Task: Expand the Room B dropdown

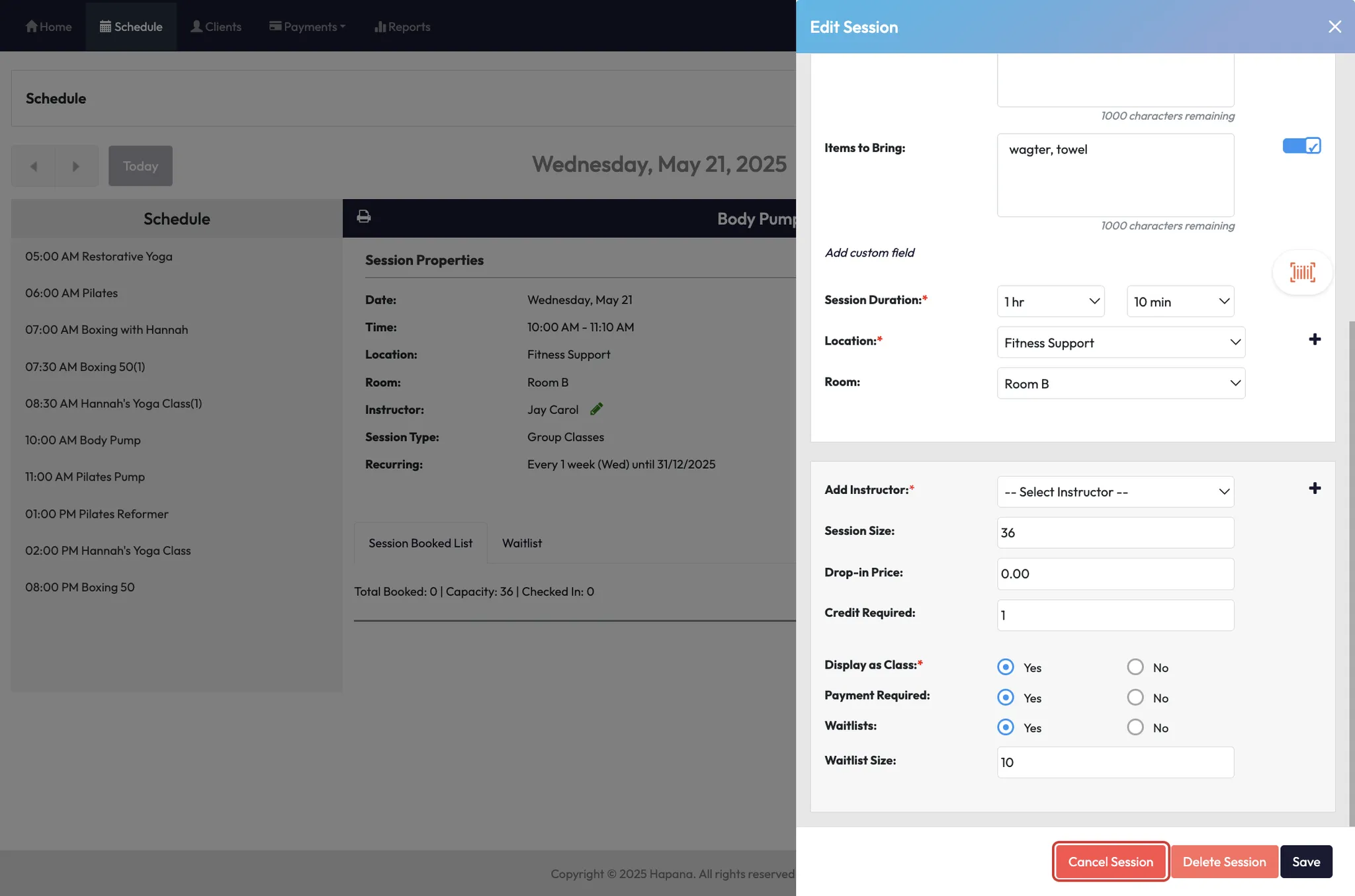Action: click(x=1120, y=384)
